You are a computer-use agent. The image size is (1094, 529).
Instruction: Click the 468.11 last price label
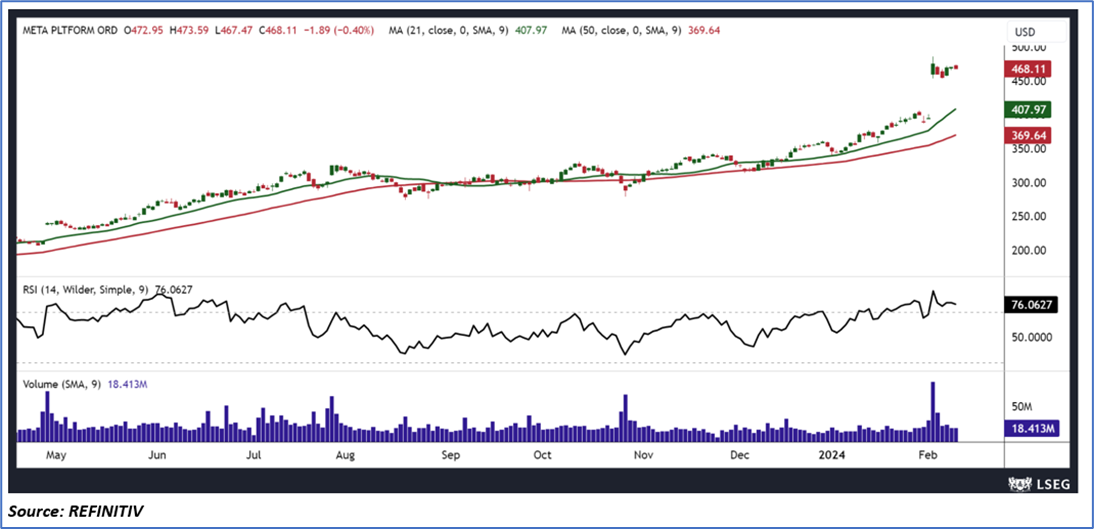1027,69
